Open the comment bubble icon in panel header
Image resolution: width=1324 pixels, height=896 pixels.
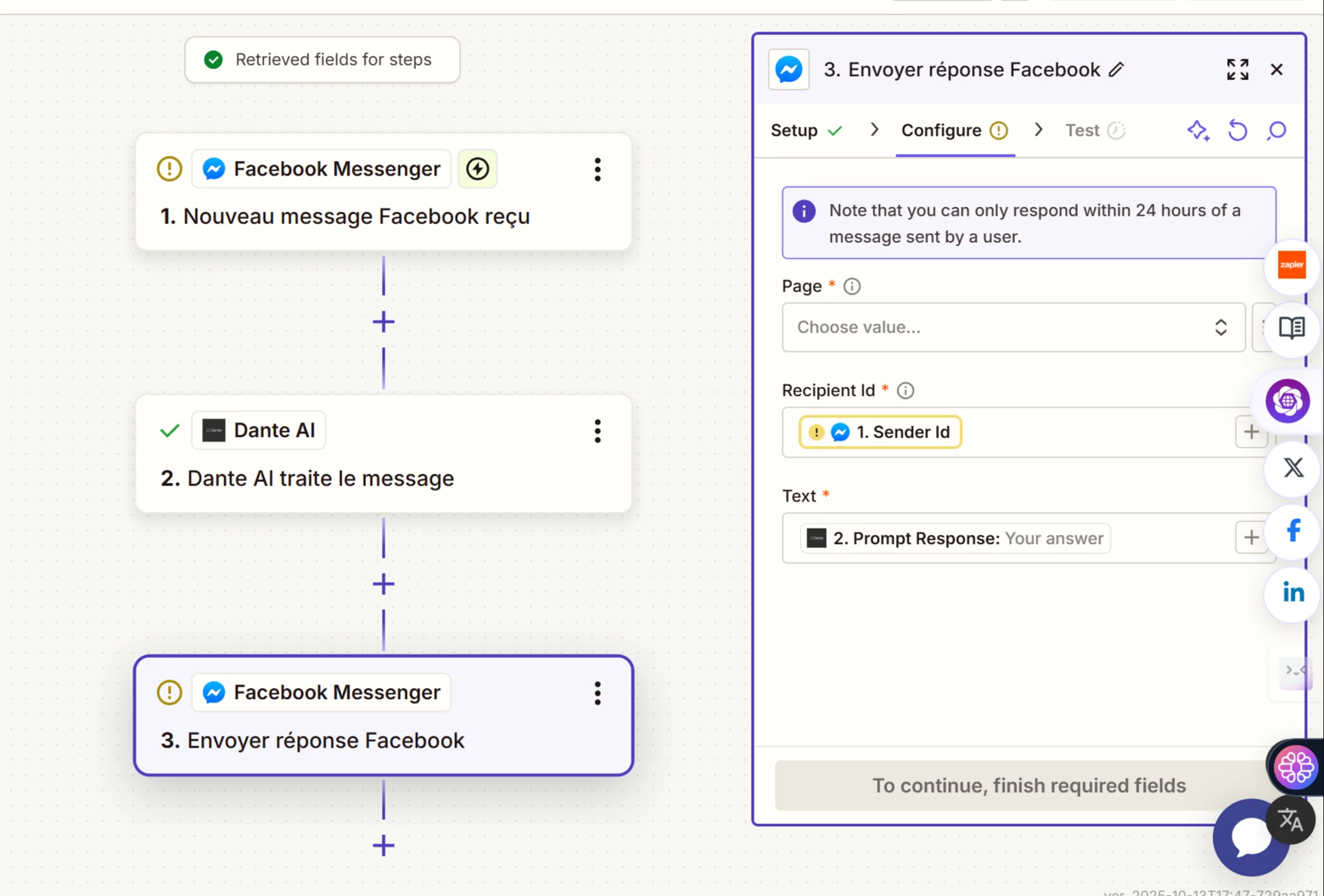(1276, 131)
